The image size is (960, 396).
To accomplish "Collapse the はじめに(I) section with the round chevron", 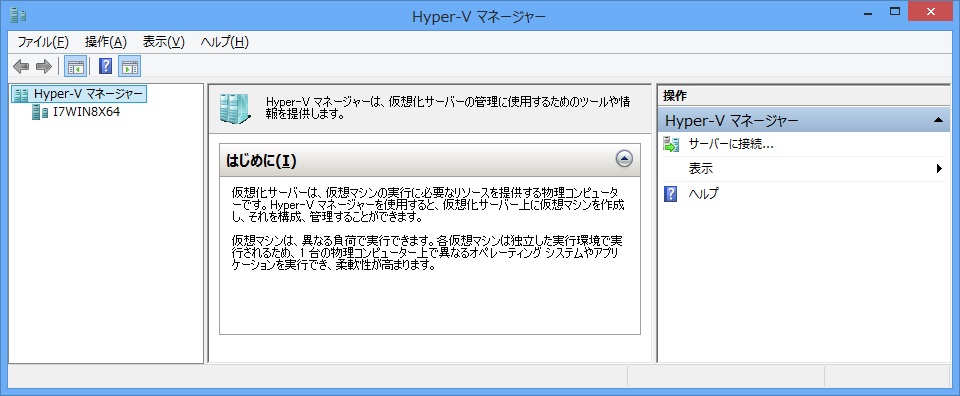I will pyautogui.click(x=624, y=160).
